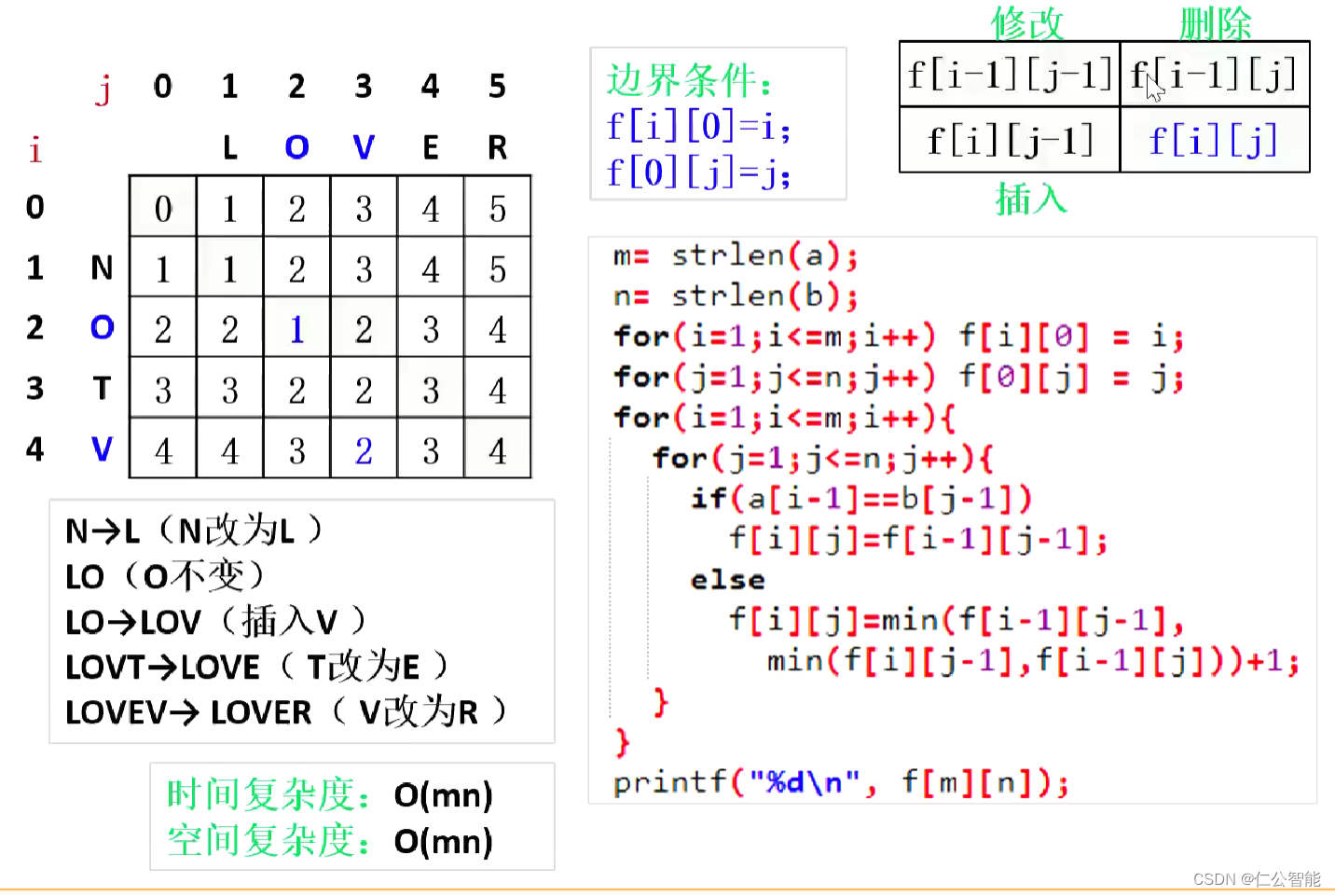This screenshot has width=1335, height=896.
Task: Click the 0 cell inside the DP table
Action: [163, 207]
